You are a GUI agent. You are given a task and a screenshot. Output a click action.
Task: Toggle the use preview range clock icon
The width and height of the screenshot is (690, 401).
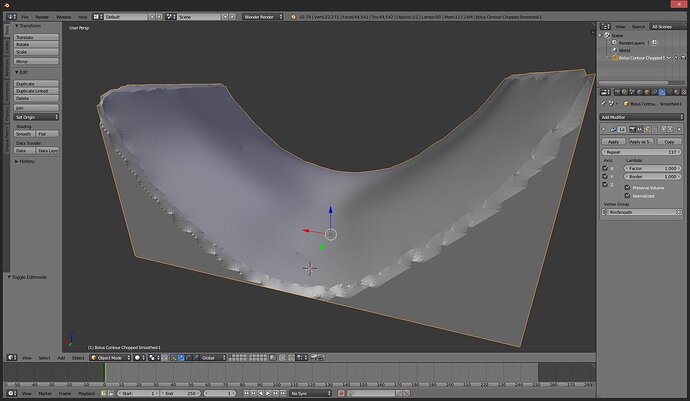104,393
